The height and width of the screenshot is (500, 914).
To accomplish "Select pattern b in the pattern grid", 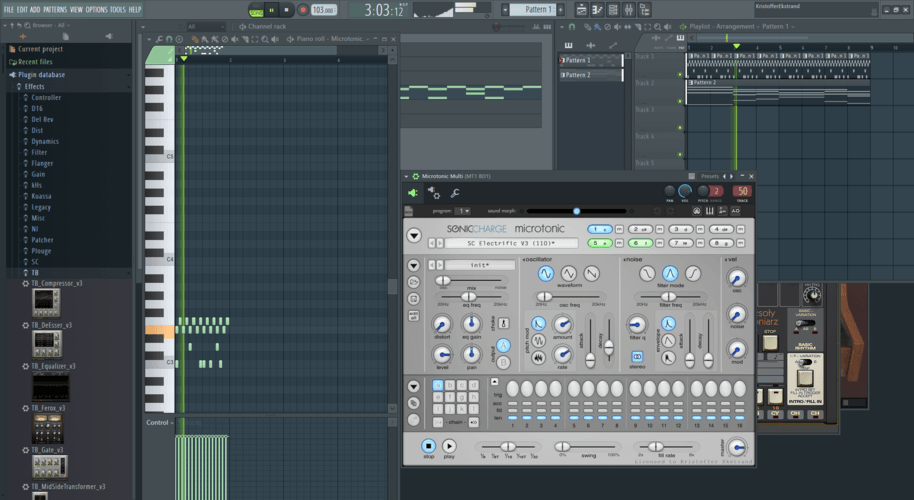I will point(449,385).
